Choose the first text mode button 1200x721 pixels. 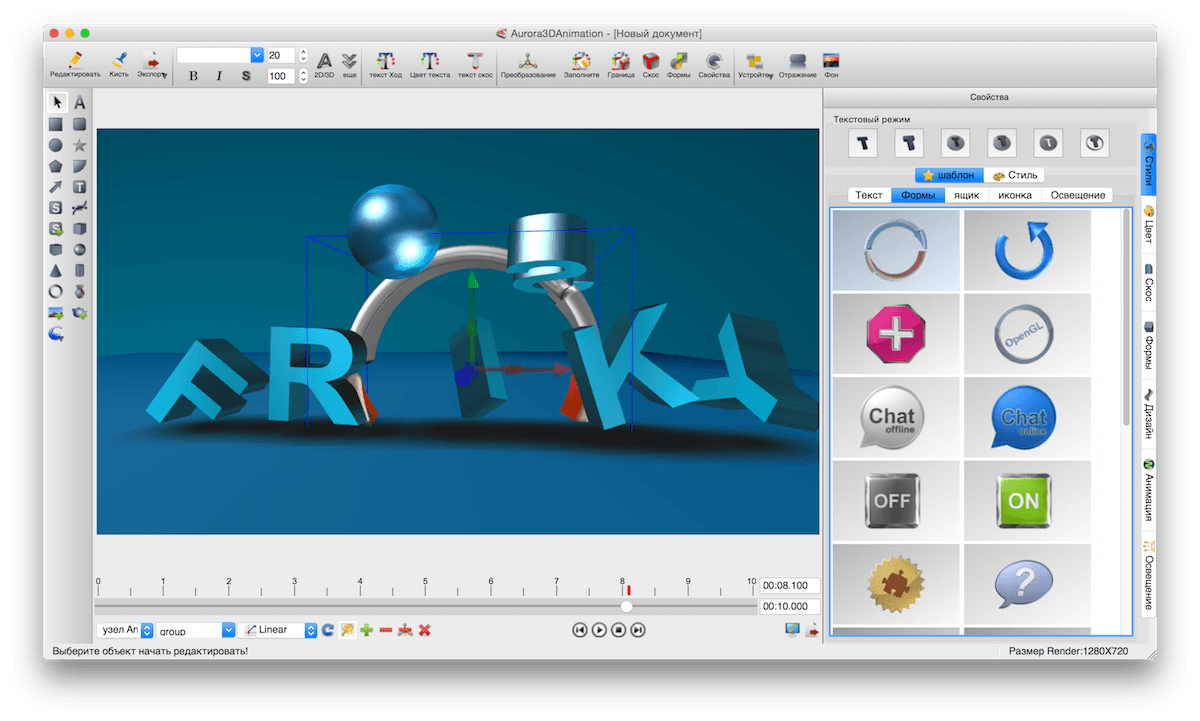[x=863, y=143]
